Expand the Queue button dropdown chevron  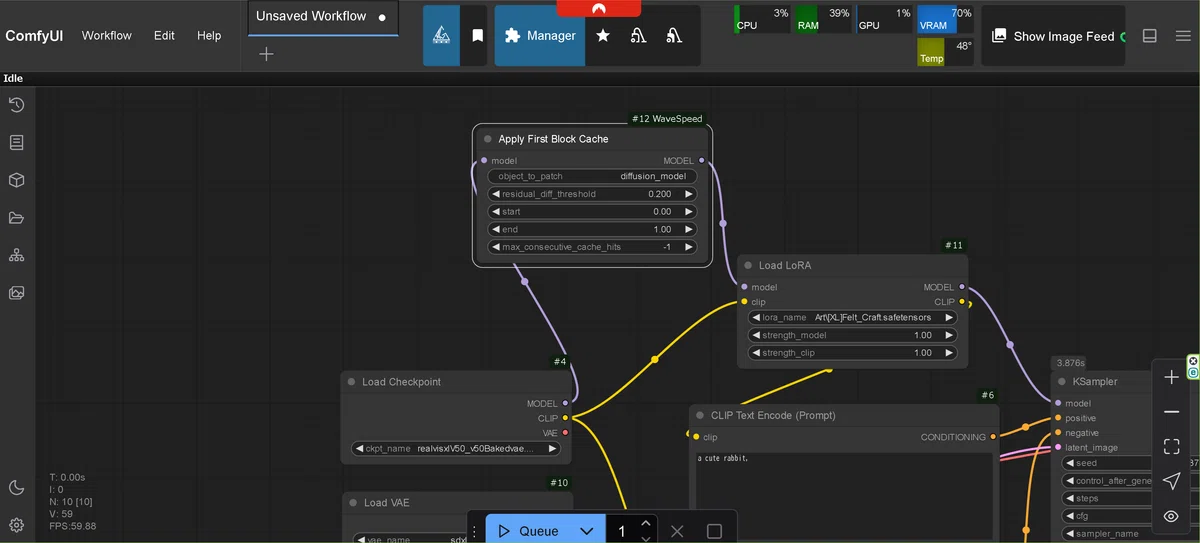[x=587, y=531]
